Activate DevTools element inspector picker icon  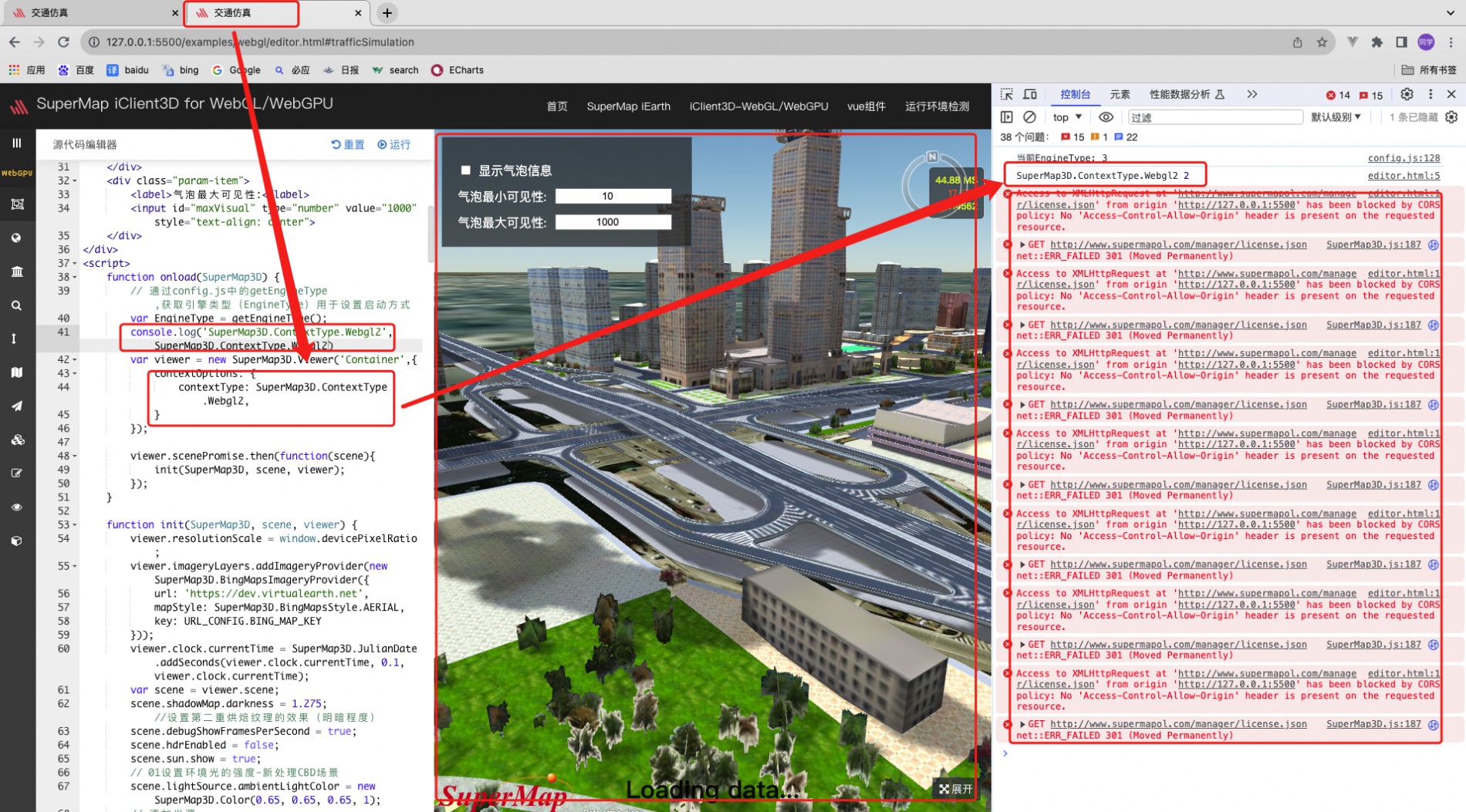pyautogui.click(x=1007, y=94)
